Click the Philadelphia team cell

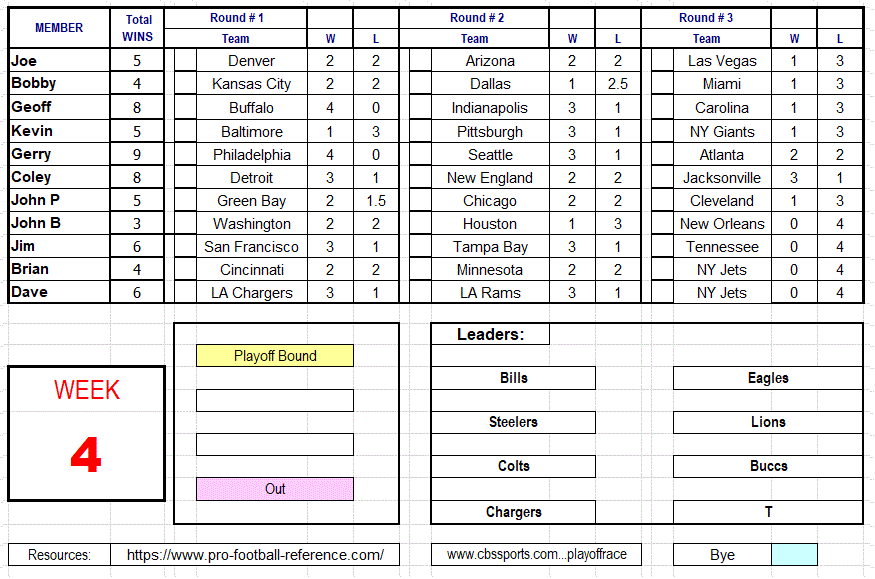tap(252, 155)
